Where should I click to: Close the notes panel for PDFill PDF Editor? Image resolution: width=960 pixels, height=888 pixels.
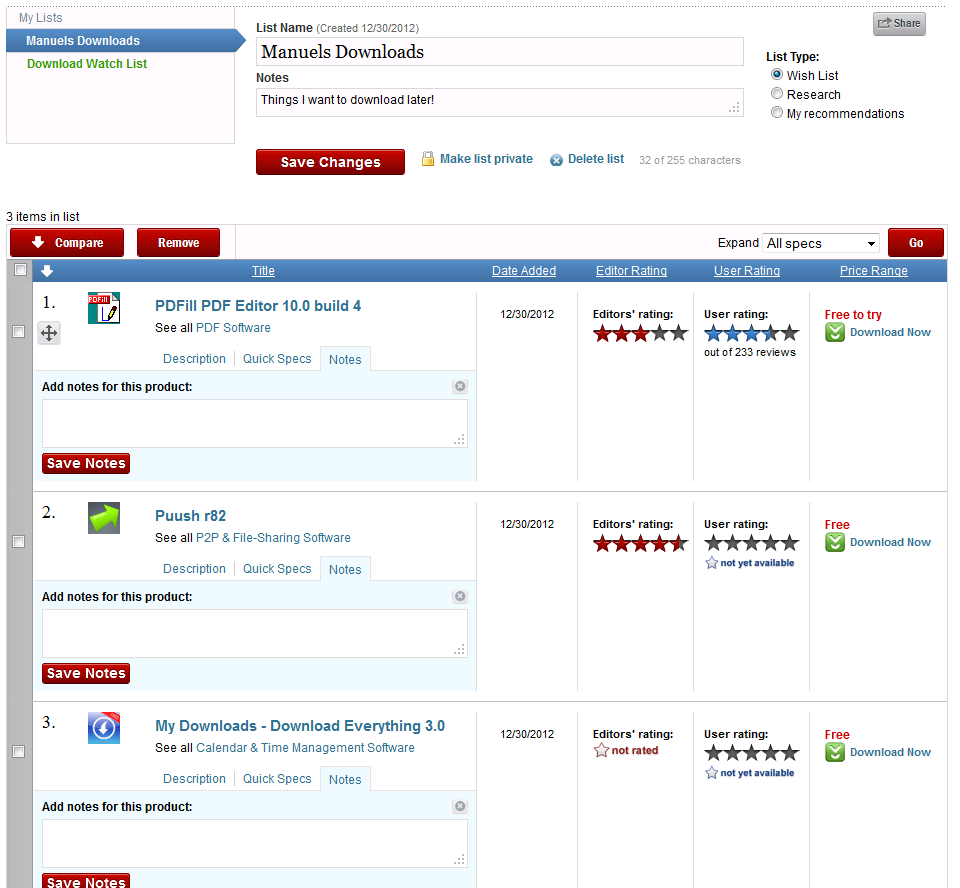[x=460, y=386]
